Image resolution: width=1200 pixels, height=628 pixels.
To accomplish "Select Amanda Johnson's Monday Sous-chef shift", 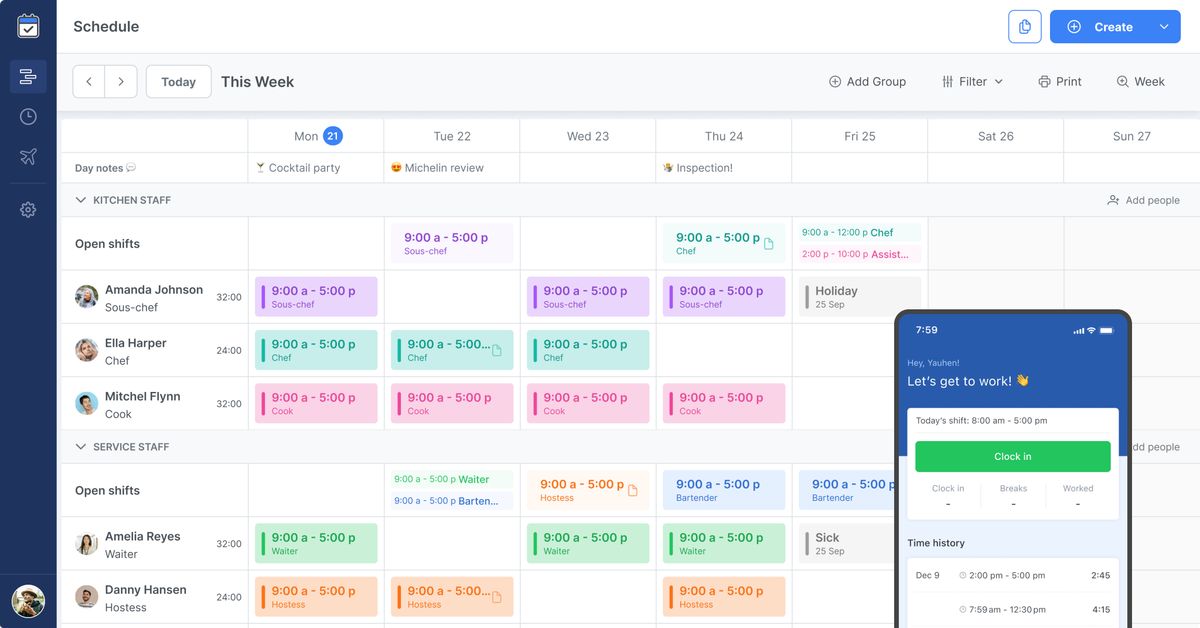I will [316, 297].
